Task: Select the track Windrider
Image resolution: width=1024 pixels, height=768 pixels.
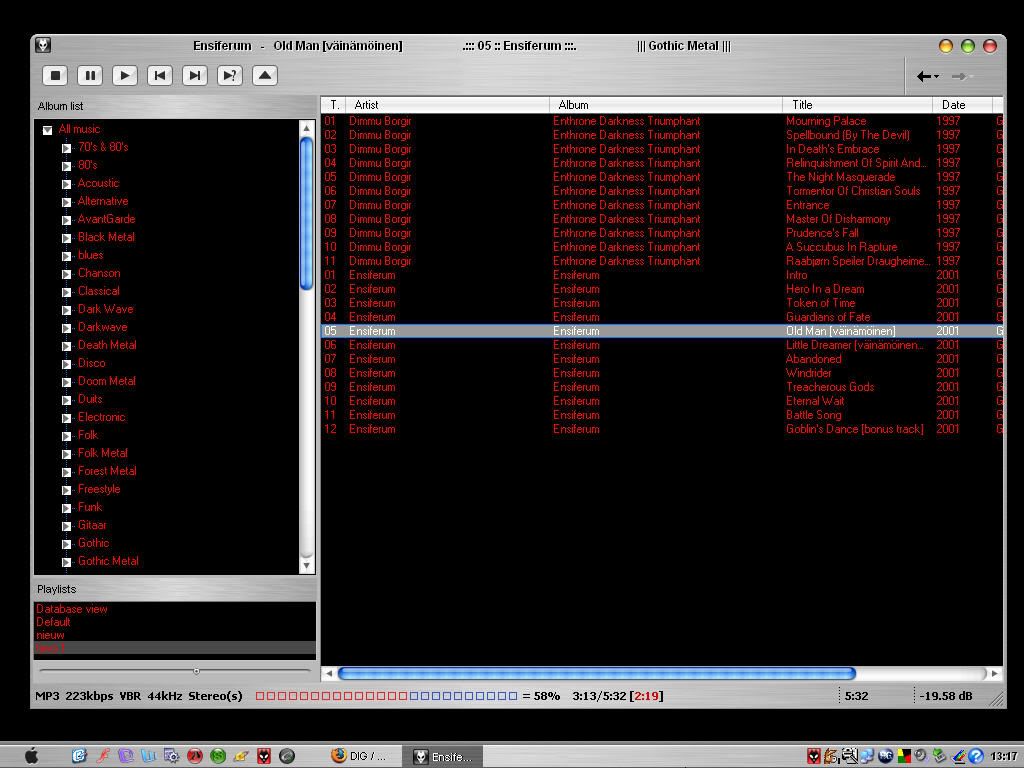Action: coord(808,373)
